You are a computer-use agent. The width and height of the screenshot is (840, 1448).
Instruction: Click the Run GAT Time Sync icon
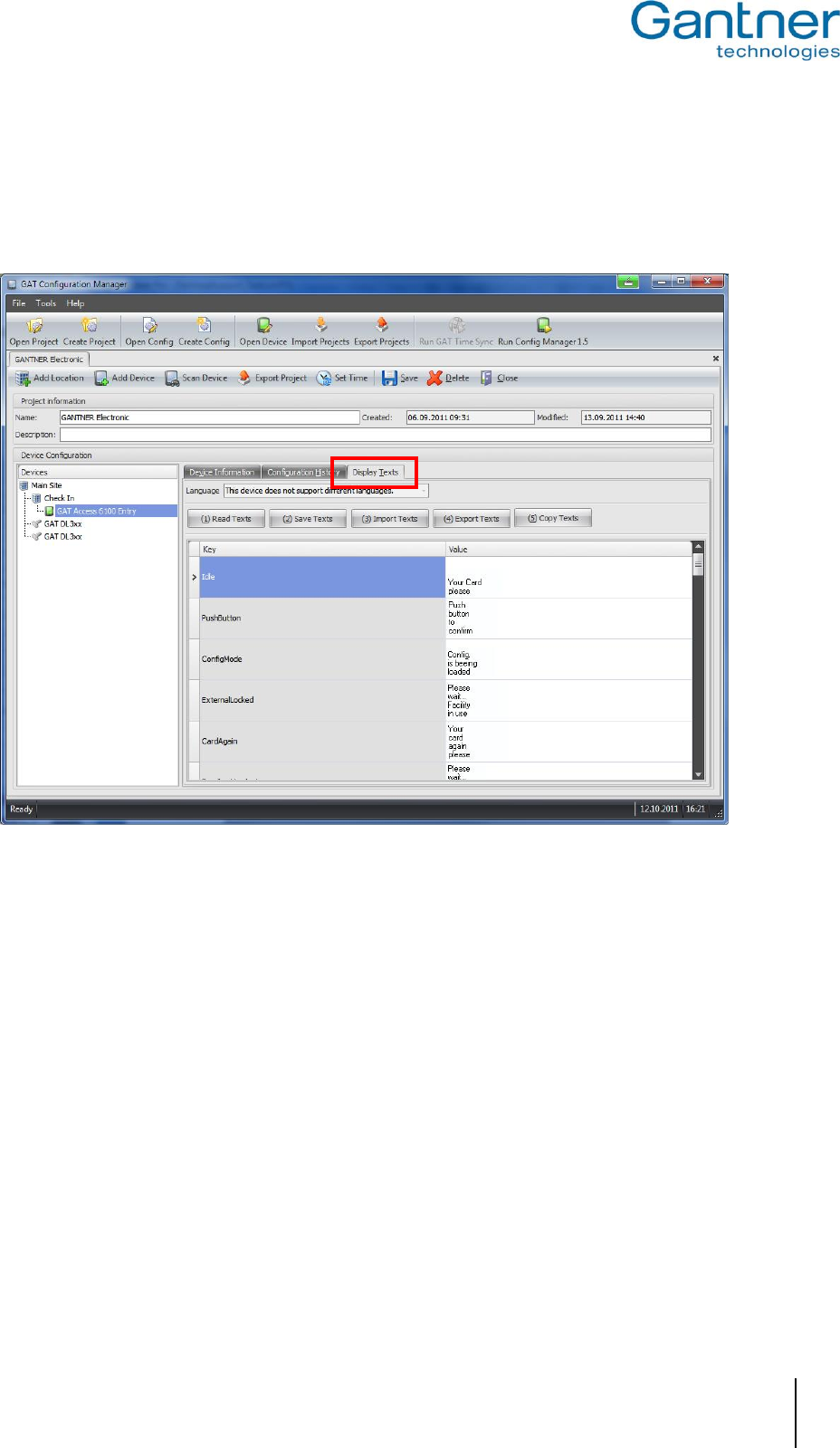point(456,326)
